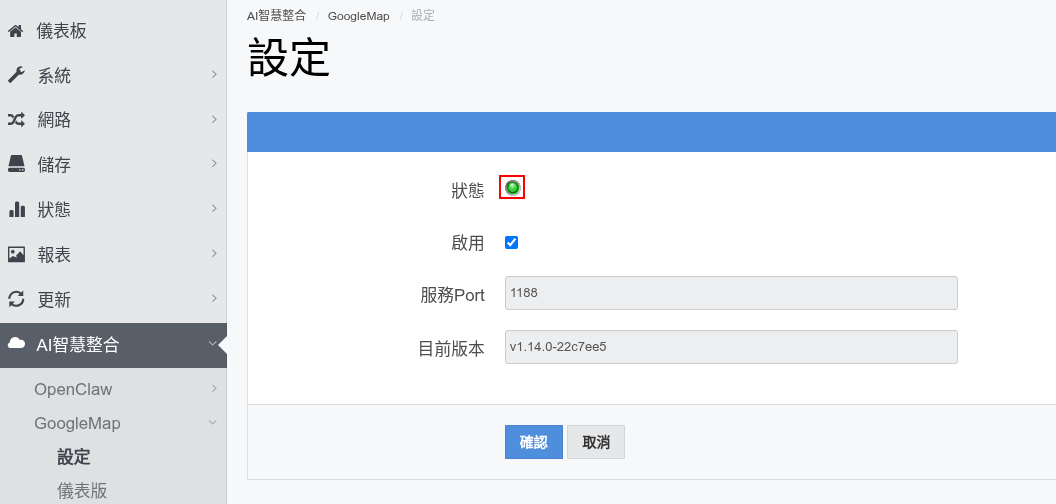Click the 啟用 label
The height and width of the screenshot is (504, 1056).
click(x=468, y=243)
